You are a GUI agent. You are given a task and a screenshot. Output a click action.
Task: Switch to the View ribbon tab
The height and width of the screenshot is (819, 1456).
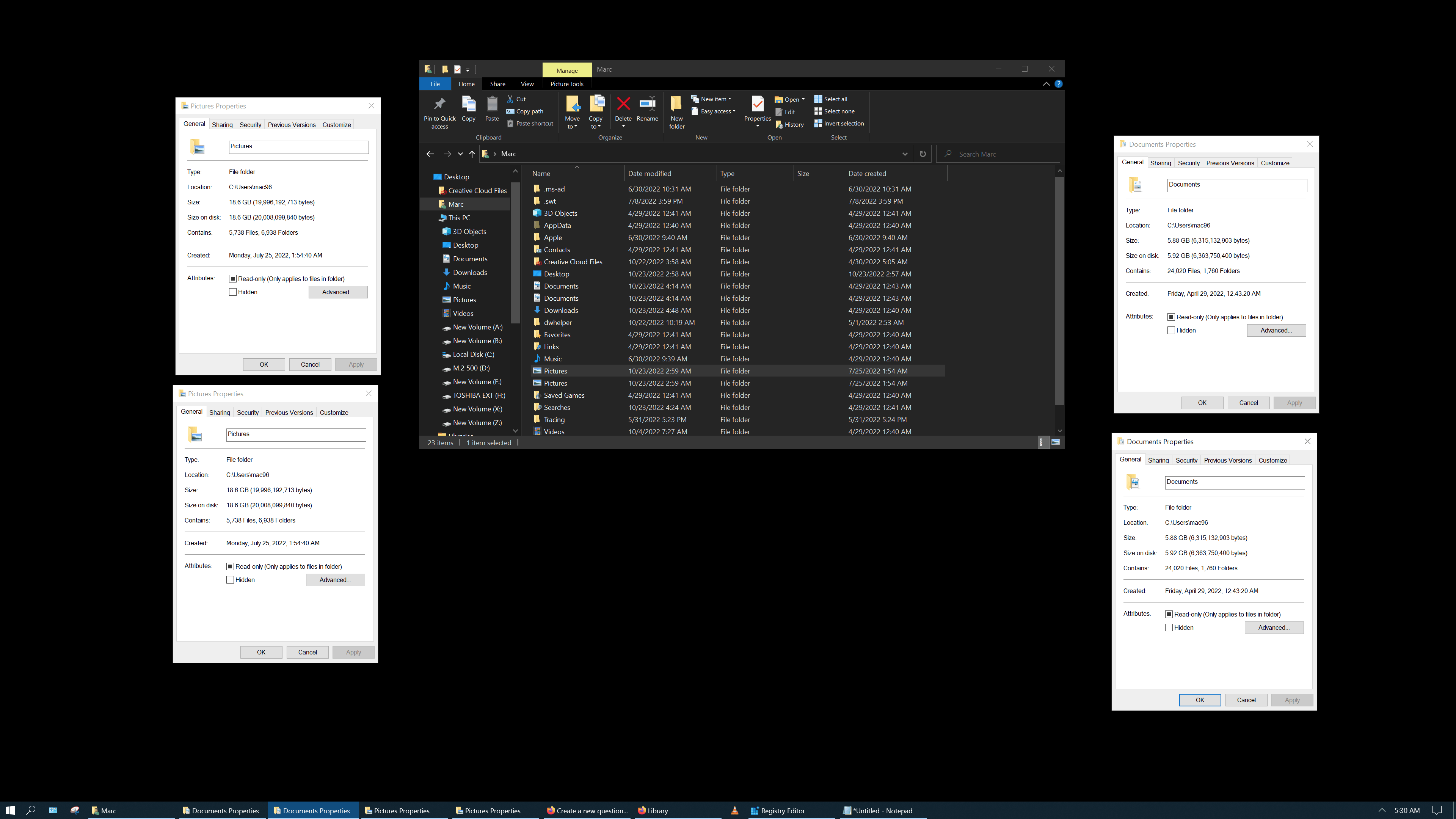[527, 84]
